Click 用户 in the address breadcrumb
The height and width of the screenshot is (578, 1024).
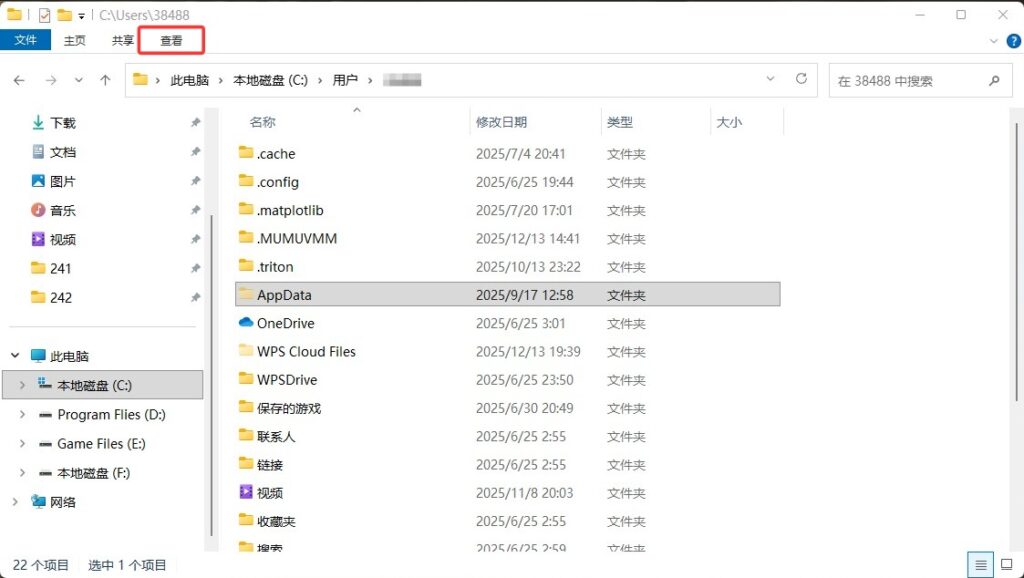(345, 80)
